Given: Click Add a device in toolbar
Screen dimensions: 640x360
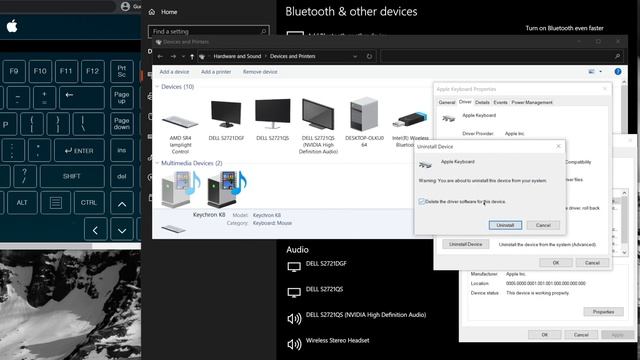Looking at the screenshot, I should [x=174, y=72].
